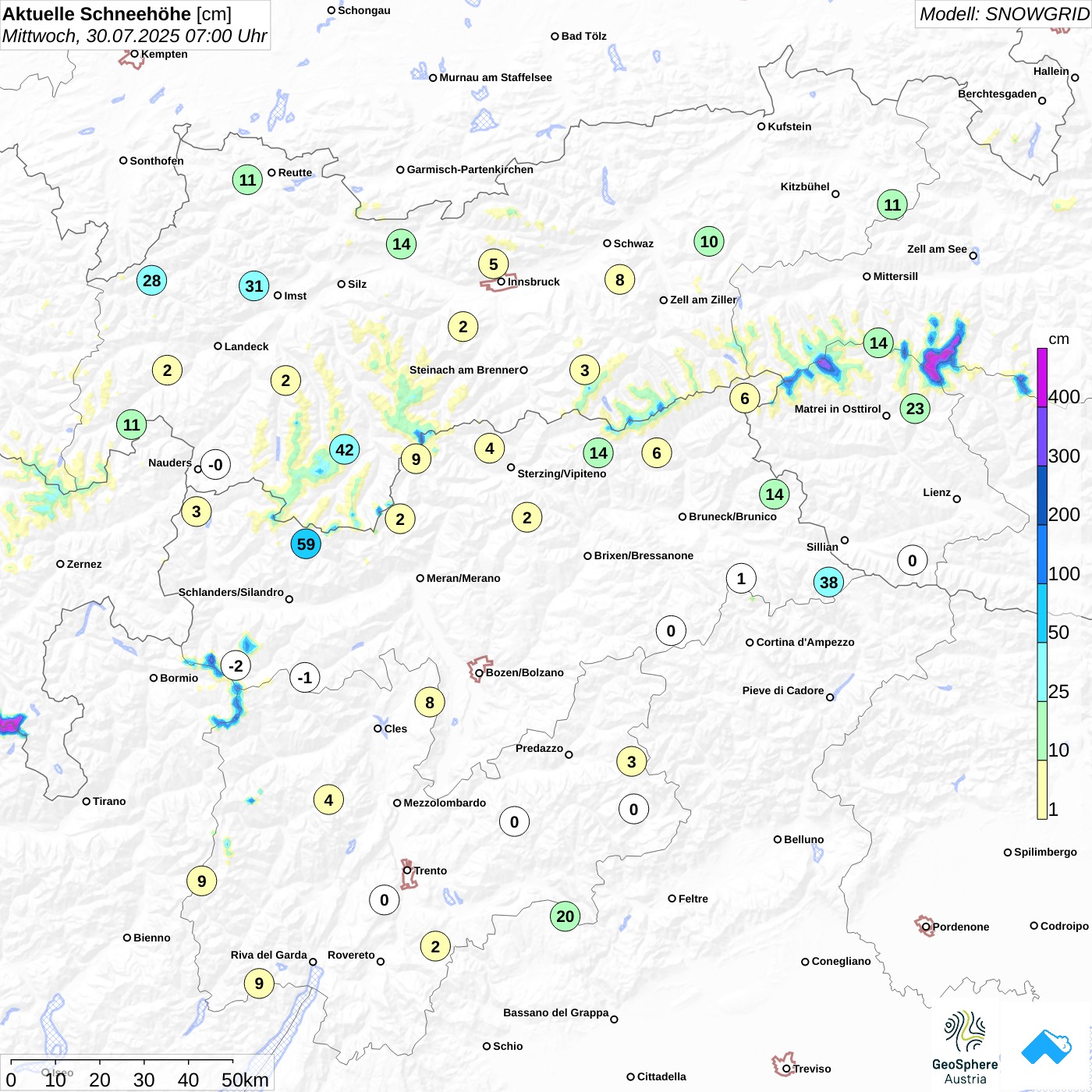Click the 8 cm marker above Cles
Viewport: 1092px width, 1092px height.
(x=430, y=702)
